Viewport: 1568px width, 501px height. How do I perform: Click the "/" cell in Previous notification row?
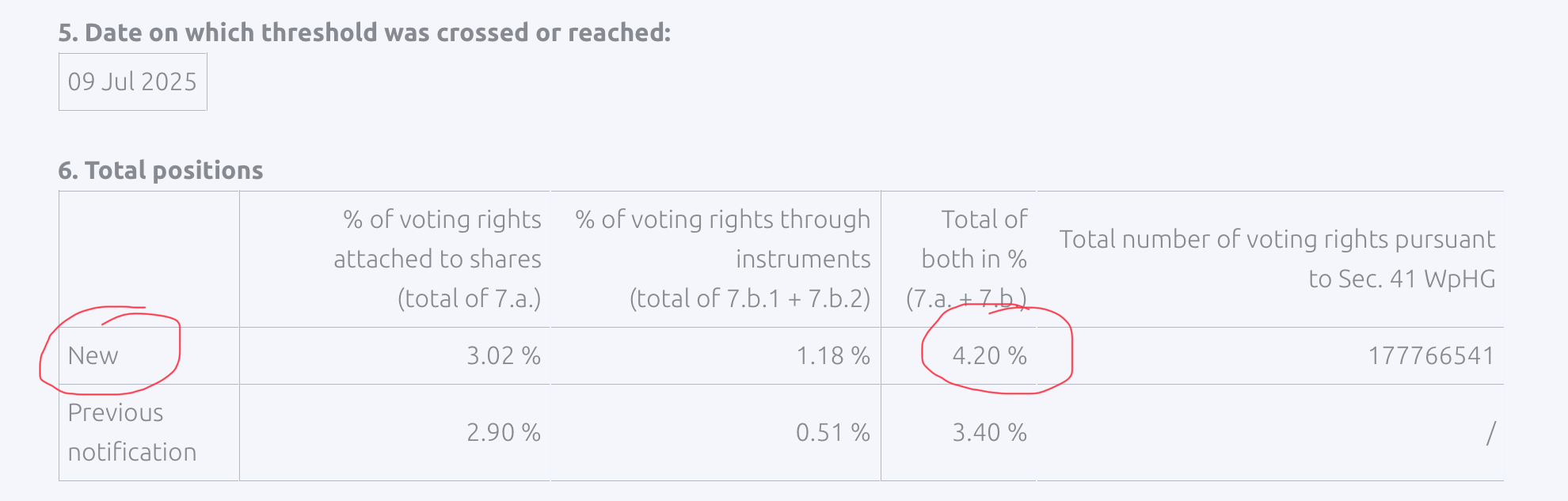coord(1490,432)
